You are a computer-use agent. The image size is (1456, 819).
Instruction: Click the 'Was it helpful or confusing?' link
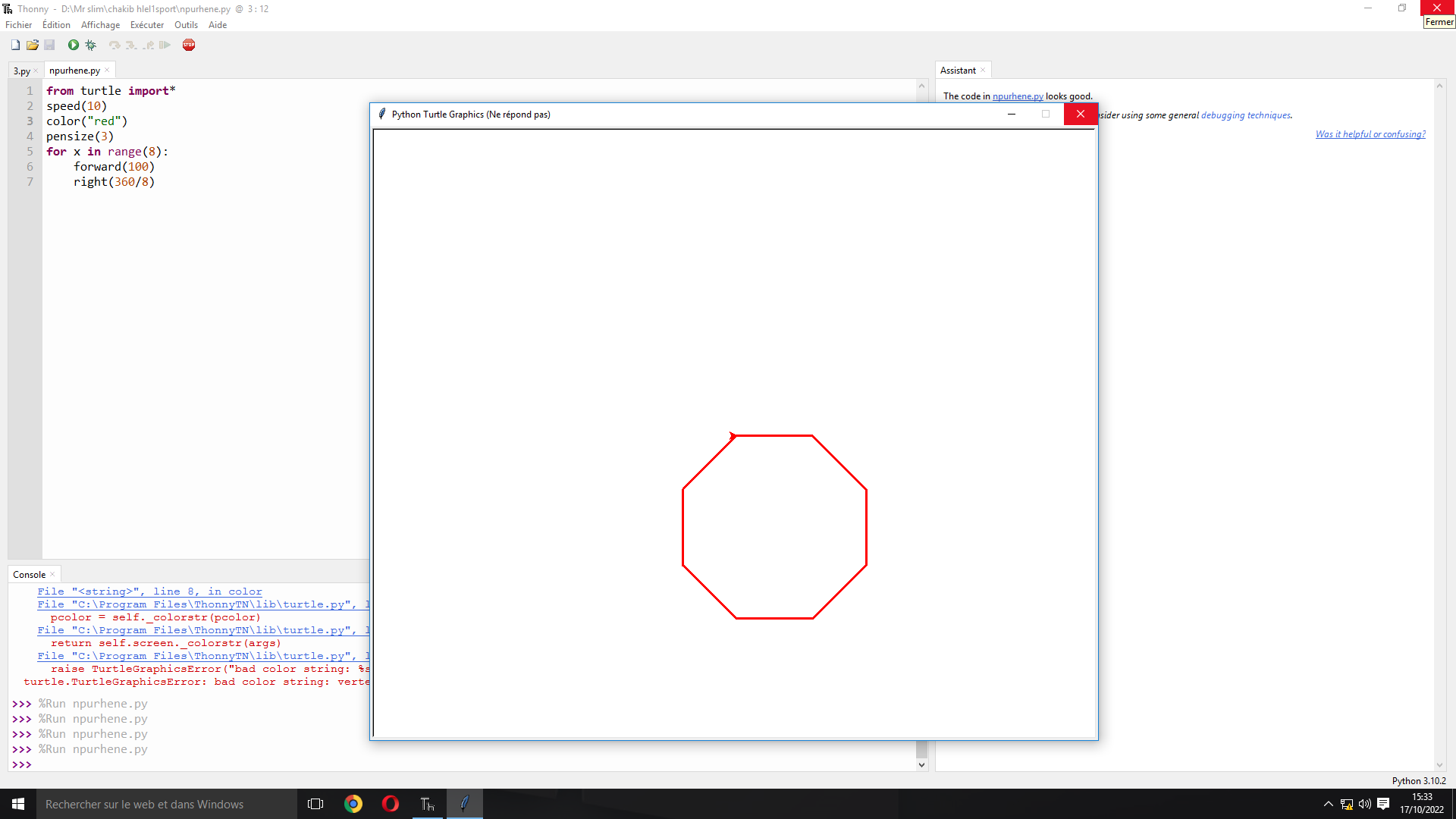[x=1370, y=134]
